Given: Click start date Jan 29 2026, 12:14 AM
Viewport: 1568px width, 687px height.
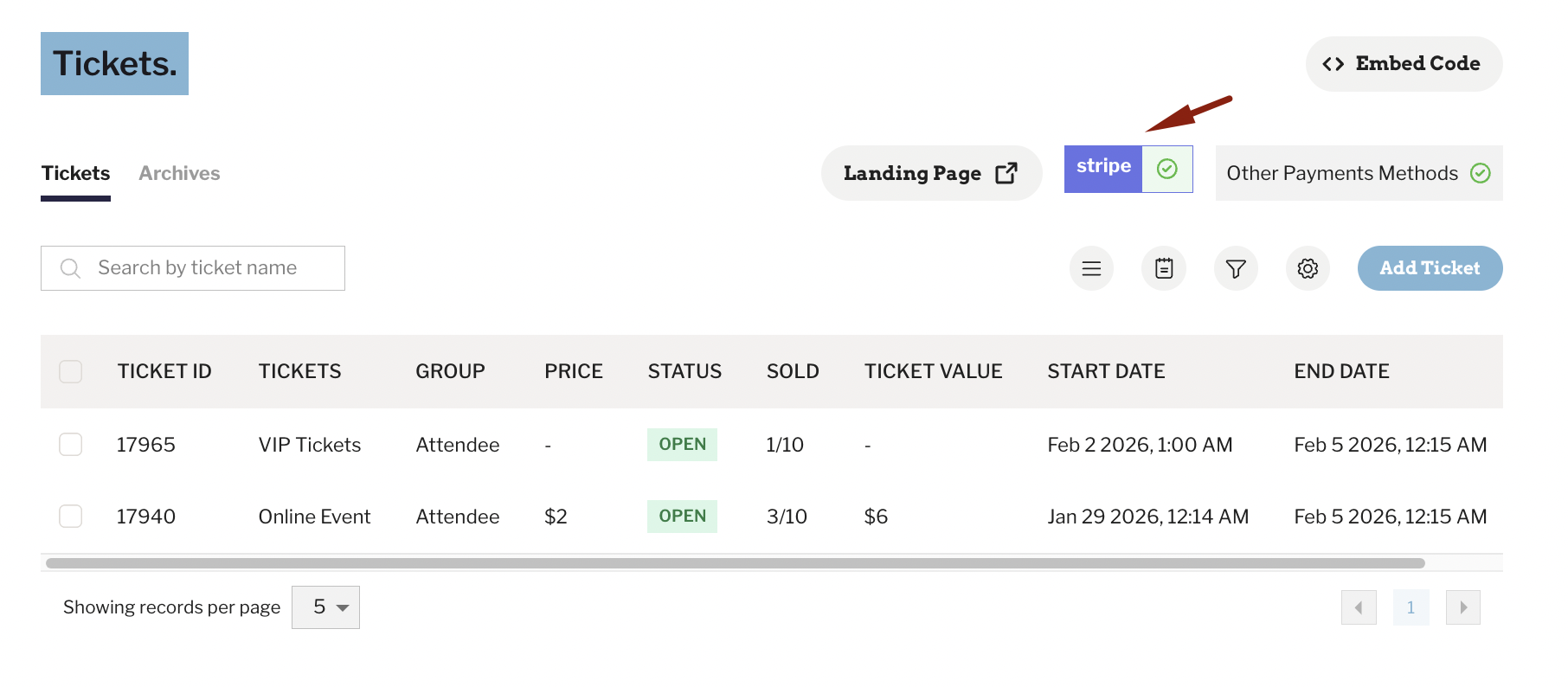Looking at the screenshot, I should coord(1147,517).
